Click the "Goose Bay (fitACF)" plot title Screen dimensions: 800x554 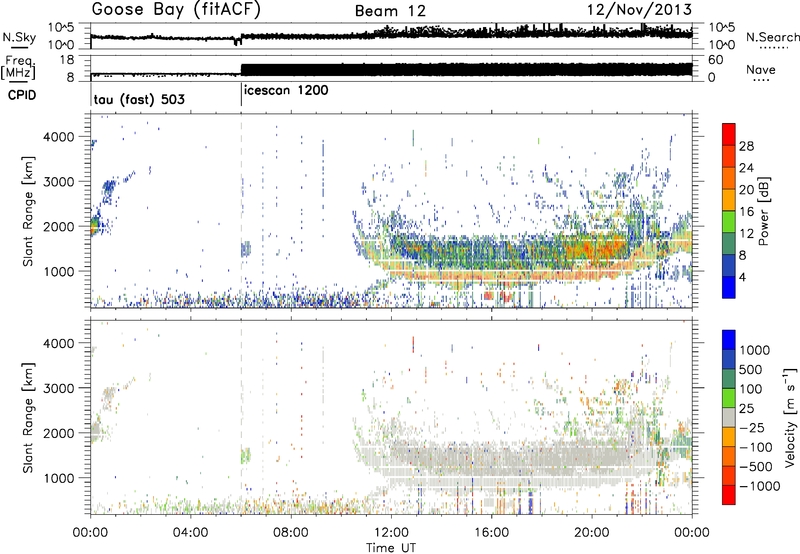[176, 10]
